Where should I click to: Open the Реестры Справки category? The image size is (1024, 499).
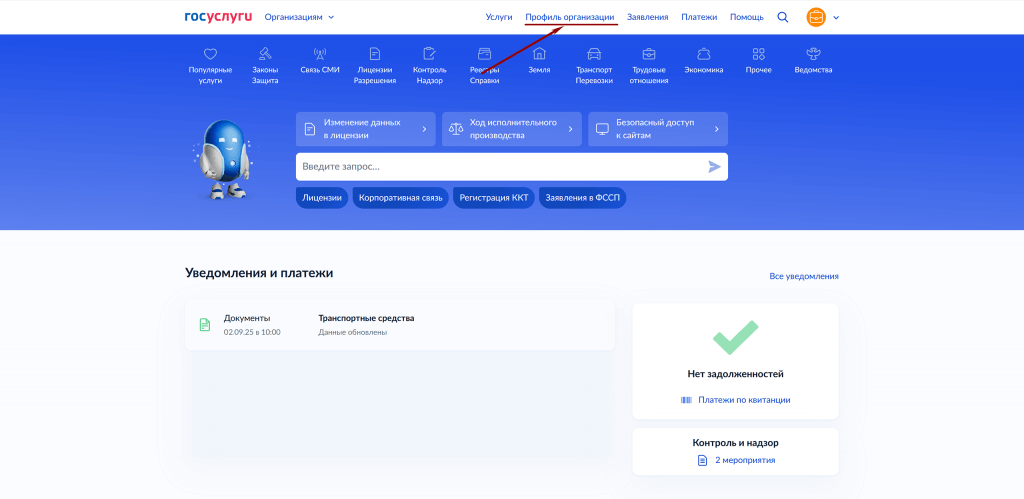click(485, 66)
